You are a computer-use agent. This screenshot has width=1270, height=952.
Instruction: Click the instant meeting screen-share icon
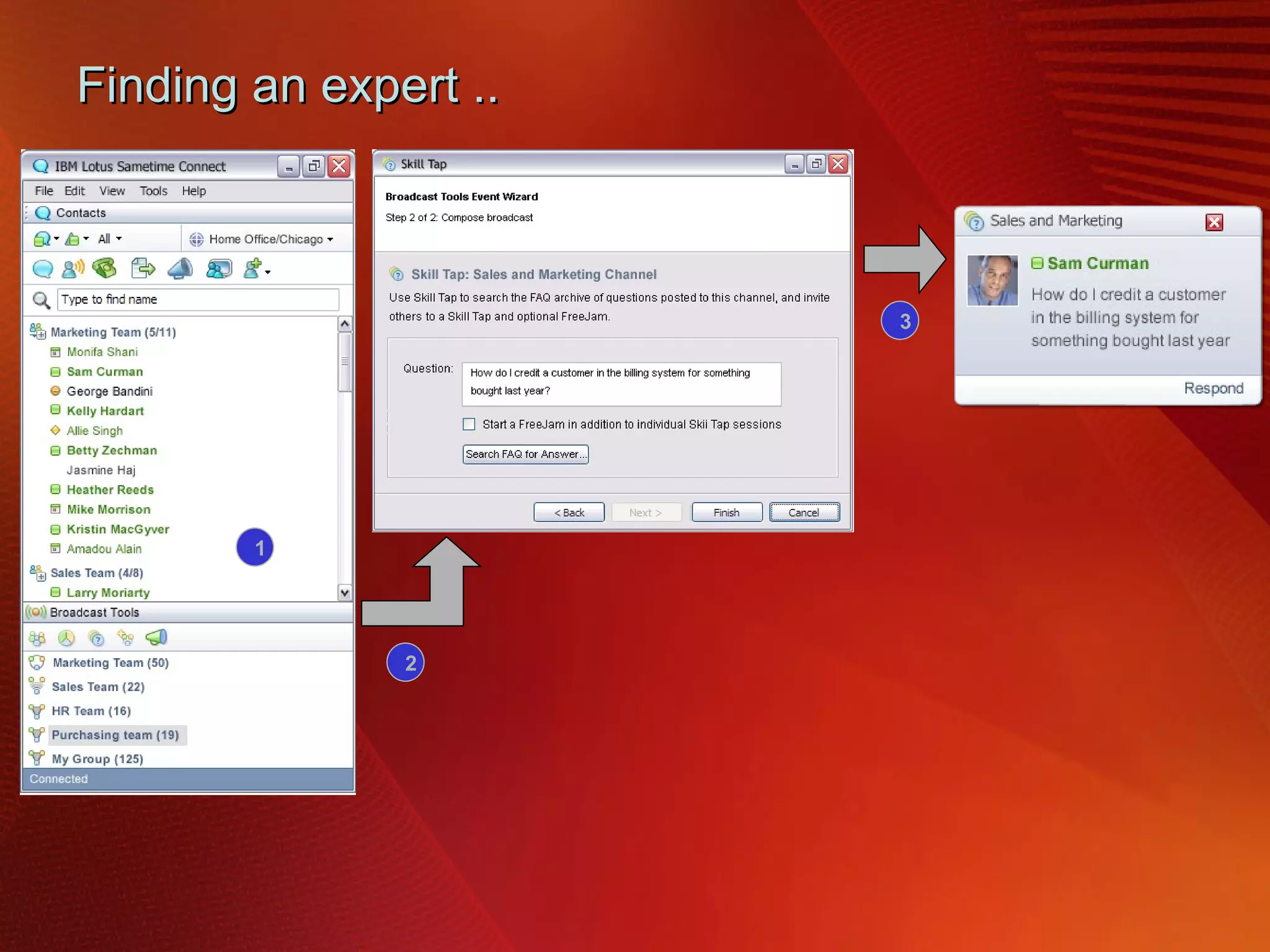point(218,268)
